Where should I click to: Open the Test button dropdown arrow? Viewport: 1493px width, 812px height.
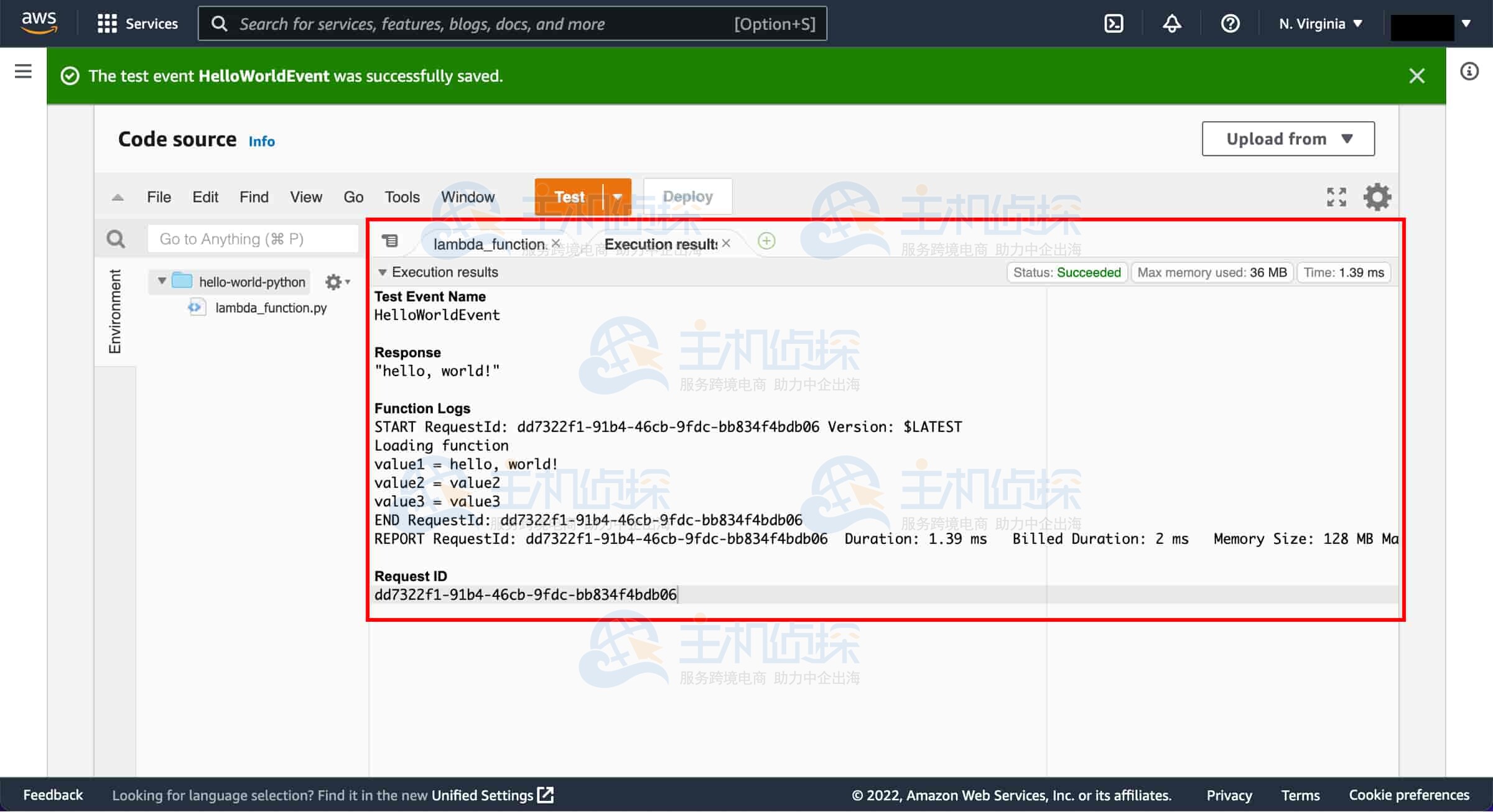pos(617,197)
